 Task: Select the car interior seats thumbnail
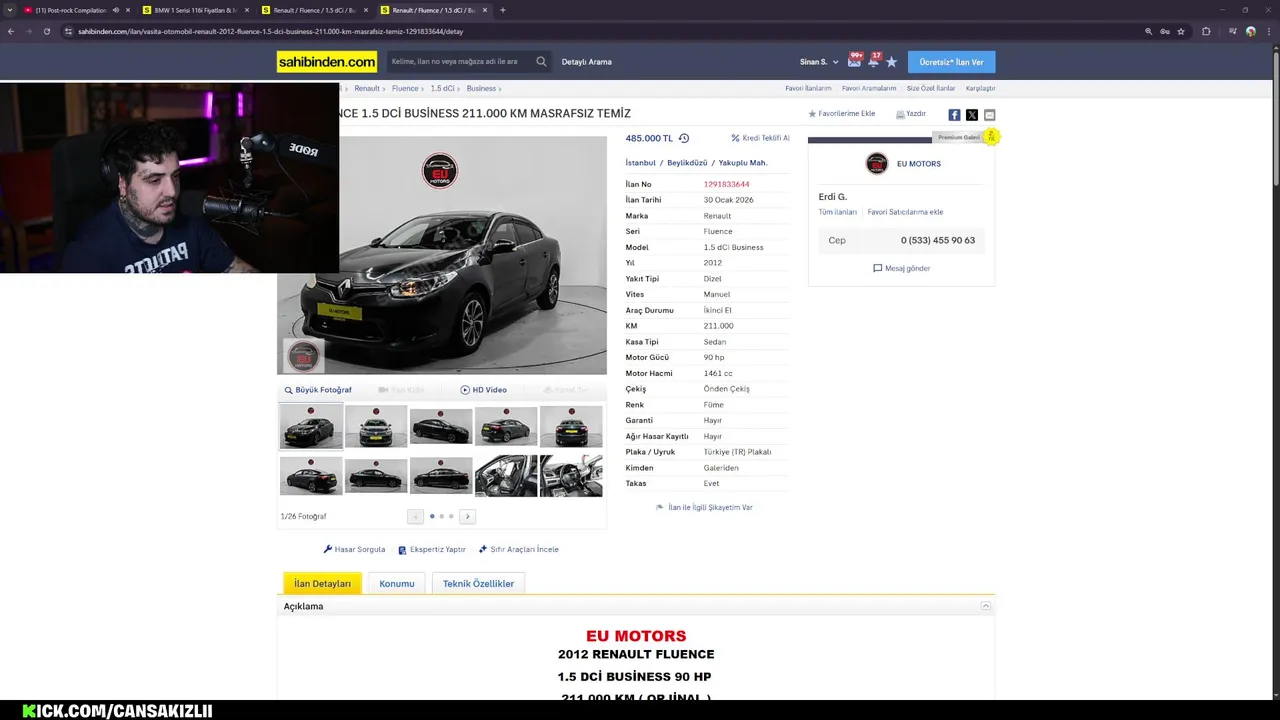coord(506,476)
